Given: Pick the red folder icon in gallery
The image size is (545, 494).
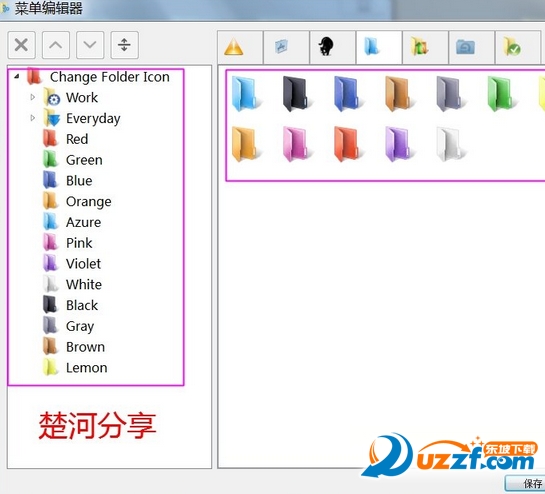Looking at the screenshot, I should (x=348, y=144).
